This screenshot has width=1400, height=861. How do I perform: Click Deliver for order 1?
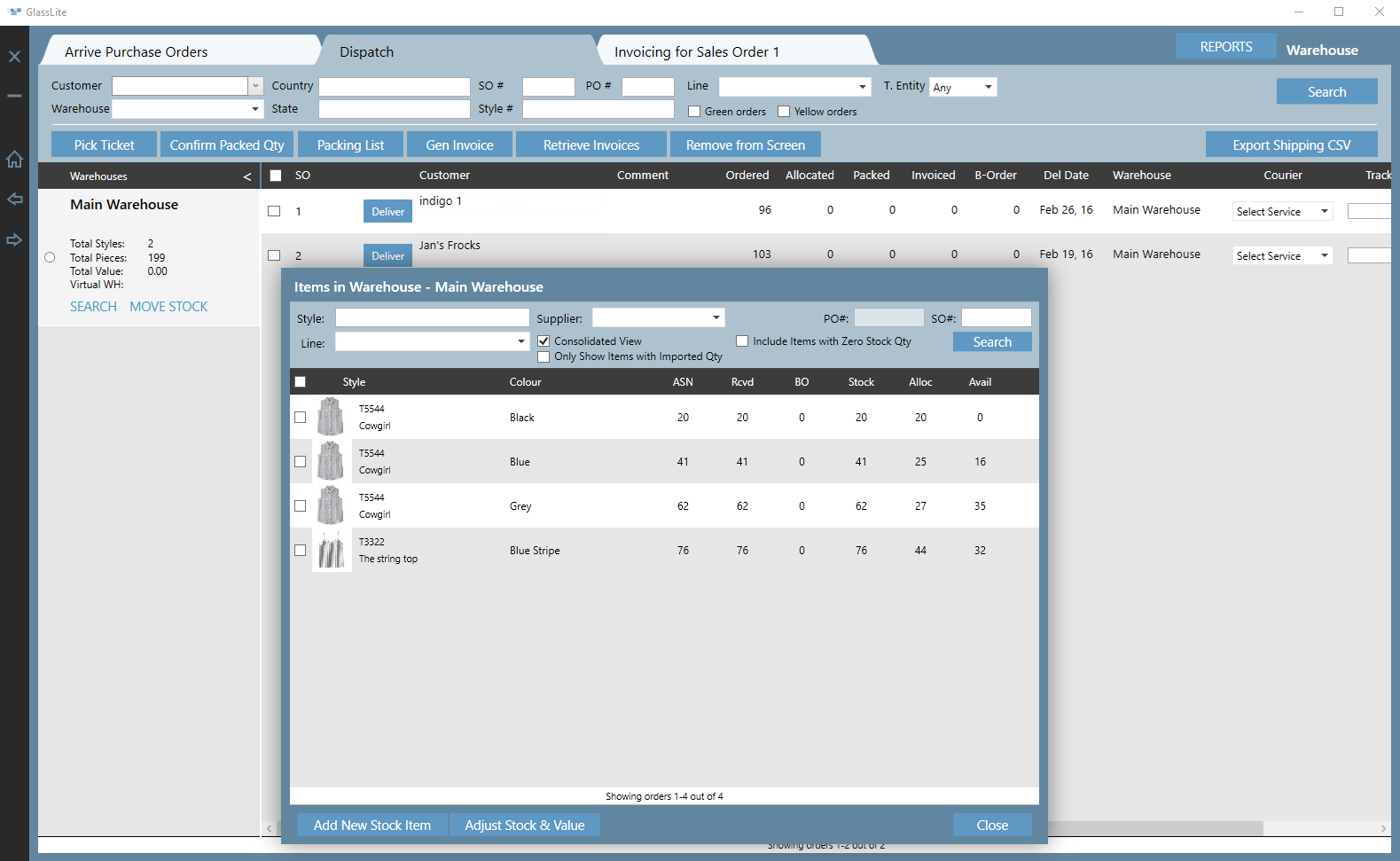[x=387, y=211]
